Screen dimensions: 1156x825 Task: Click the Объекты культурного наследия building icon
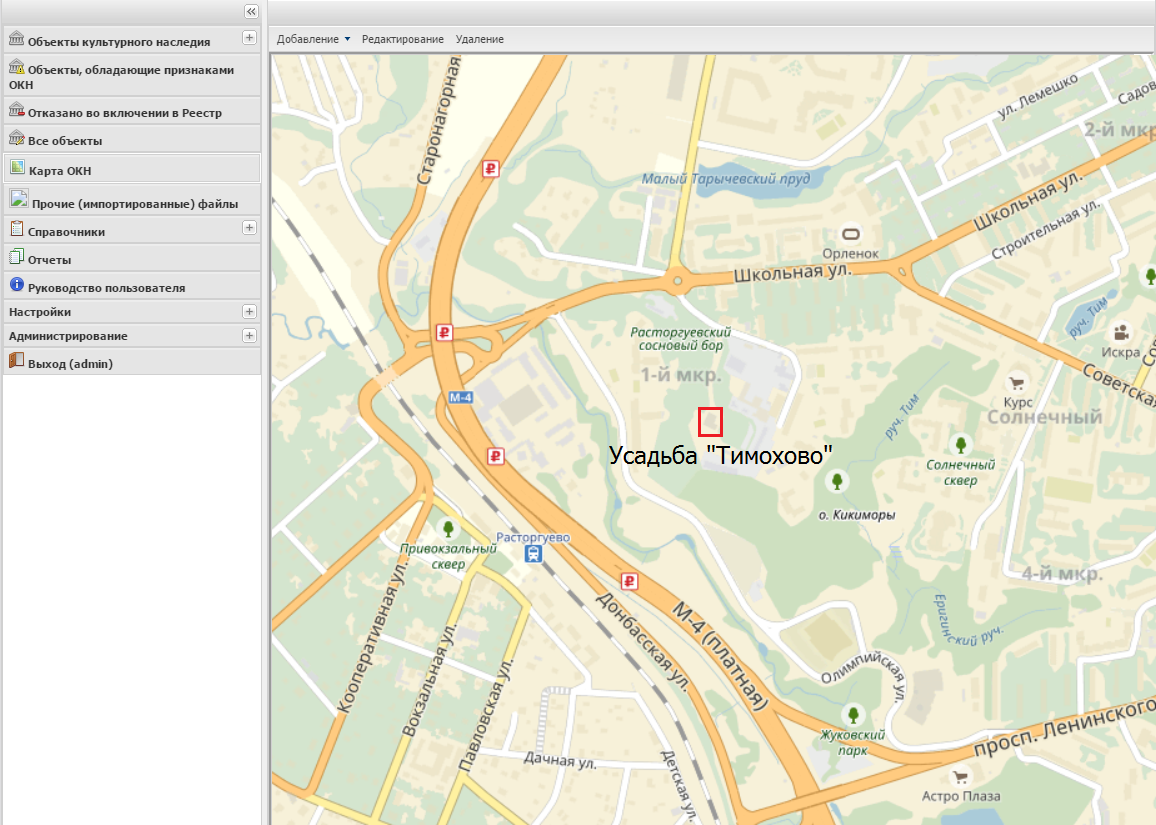[16, 40]
